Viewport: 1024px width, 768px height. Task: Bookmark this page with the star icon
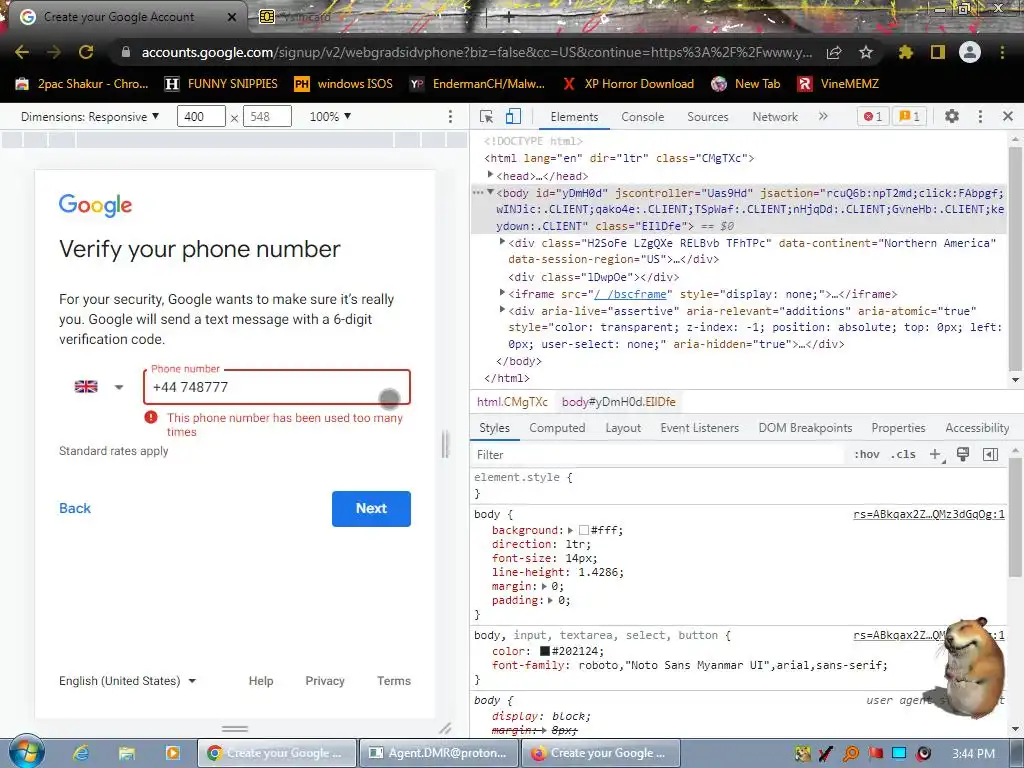866,52
